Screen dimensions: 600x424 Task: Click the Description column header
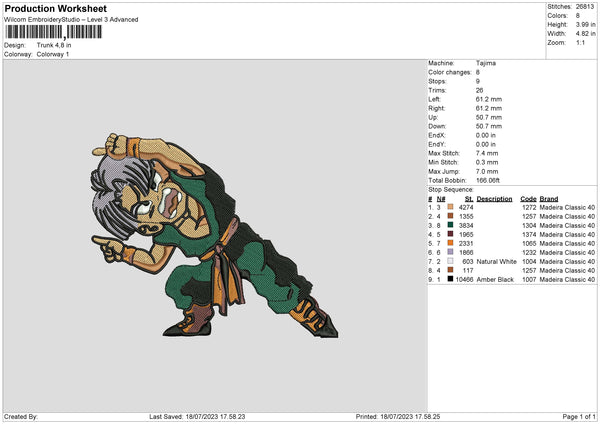[x=494, y=198]
